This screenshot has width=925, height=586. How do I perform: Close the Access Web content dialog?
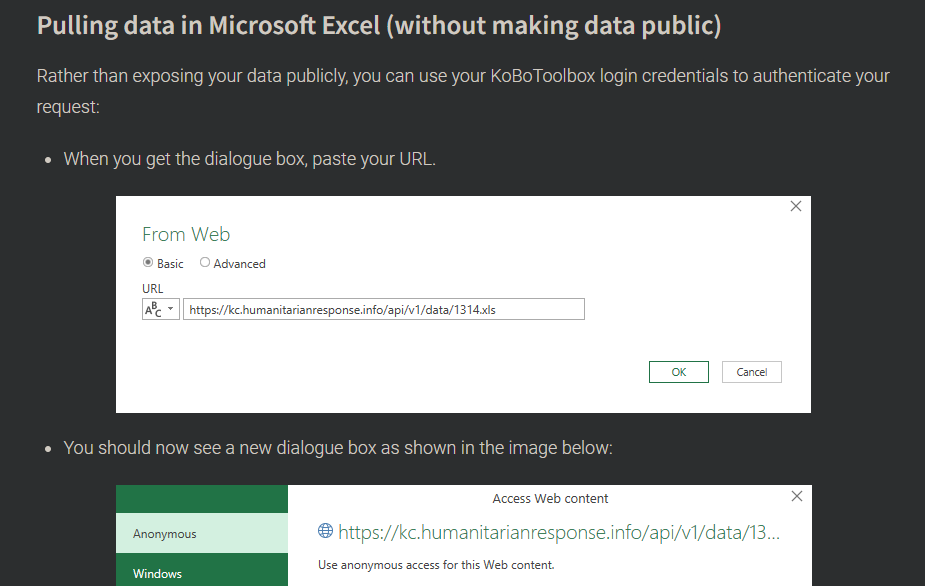(x=796, y=496)
